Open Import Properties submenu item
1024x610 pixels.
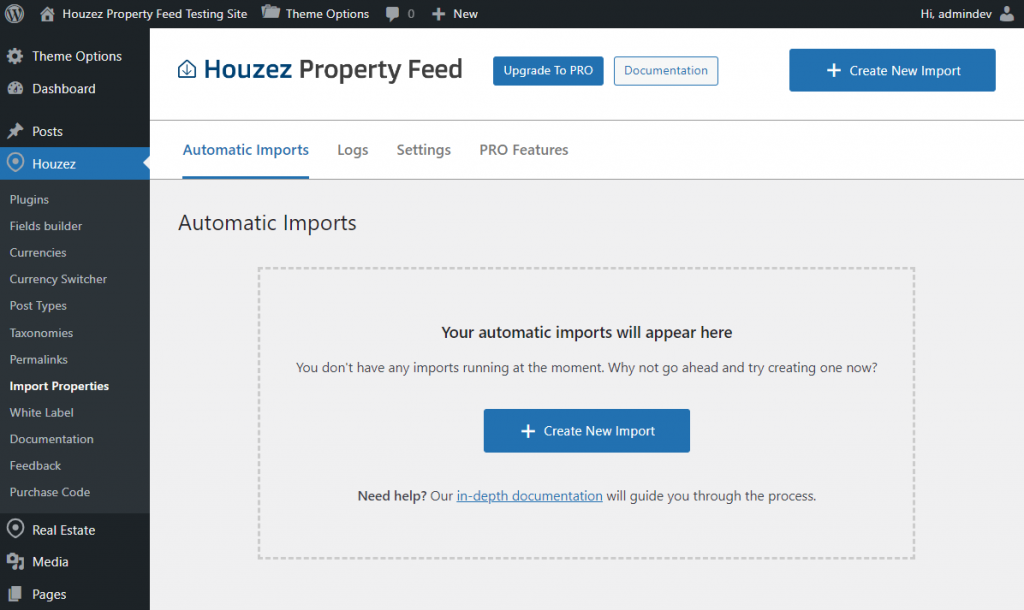tap(59, 386)
